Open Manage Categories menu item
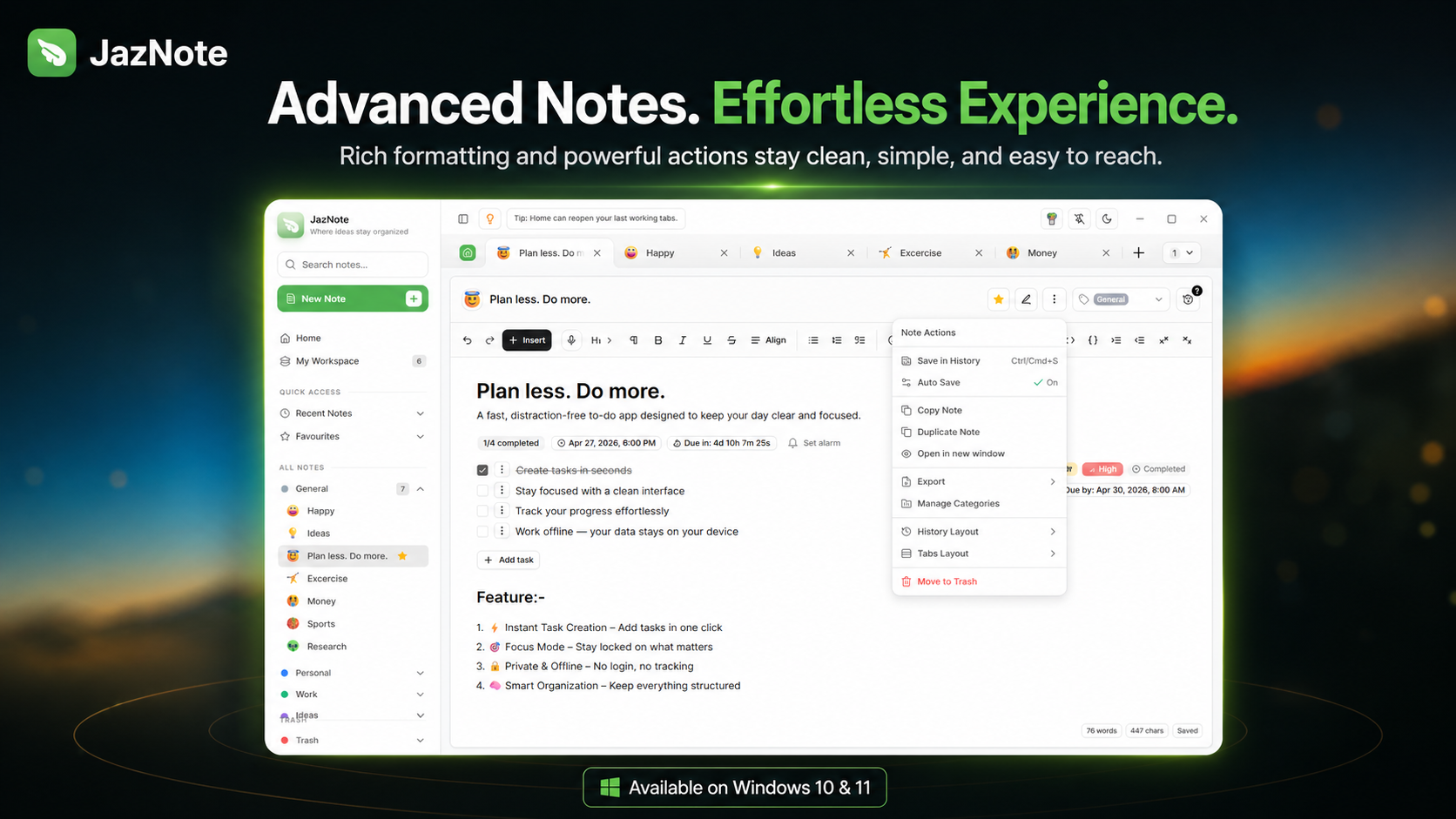Screen dimensions: 1456x819 (x=980, y=503)
